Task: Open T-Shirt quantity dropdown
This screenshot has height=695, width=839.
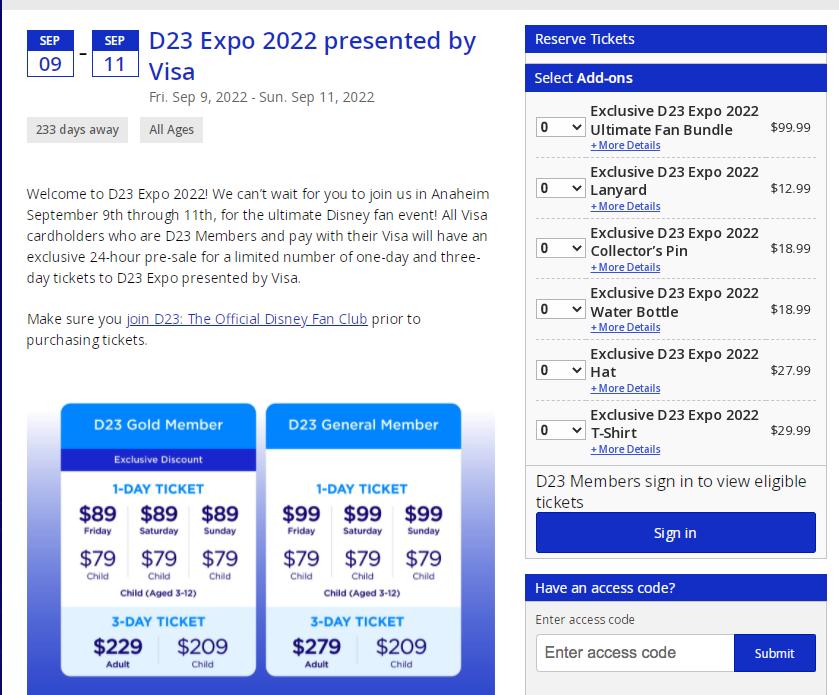Action: [x=560, y=430]
